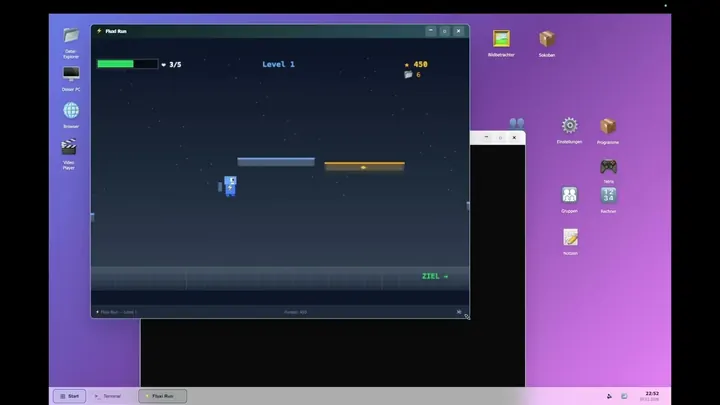
Task: Click the mute icon in the game status bar
Action: pyautogui.click(x=459, y=312)
